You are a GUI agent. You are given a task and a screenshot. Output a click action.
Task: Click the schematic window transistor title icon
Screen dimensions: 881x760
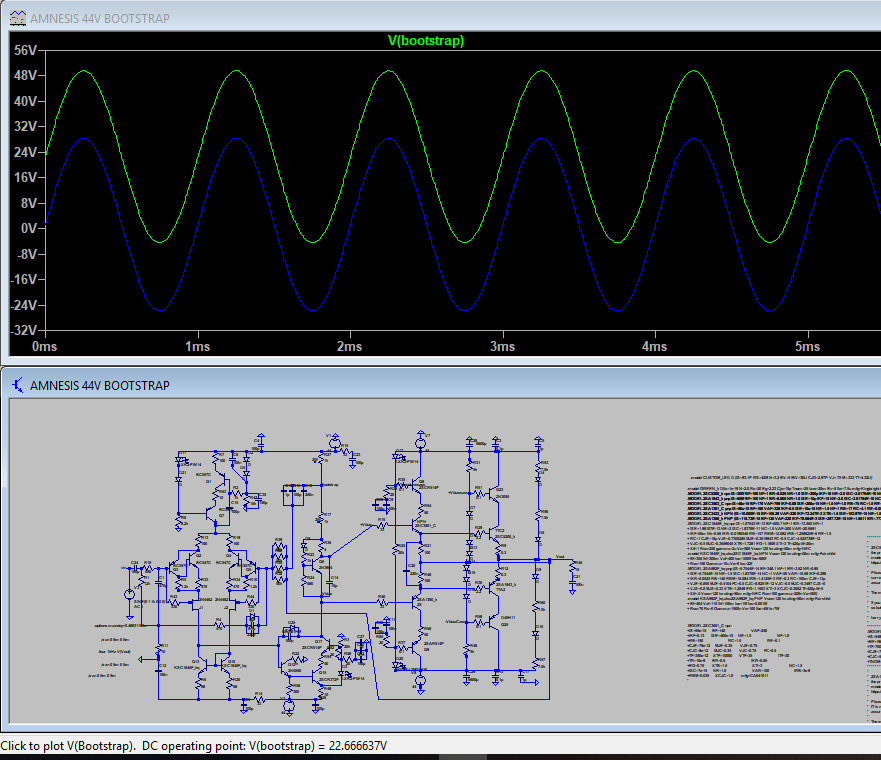coord(17,385)
